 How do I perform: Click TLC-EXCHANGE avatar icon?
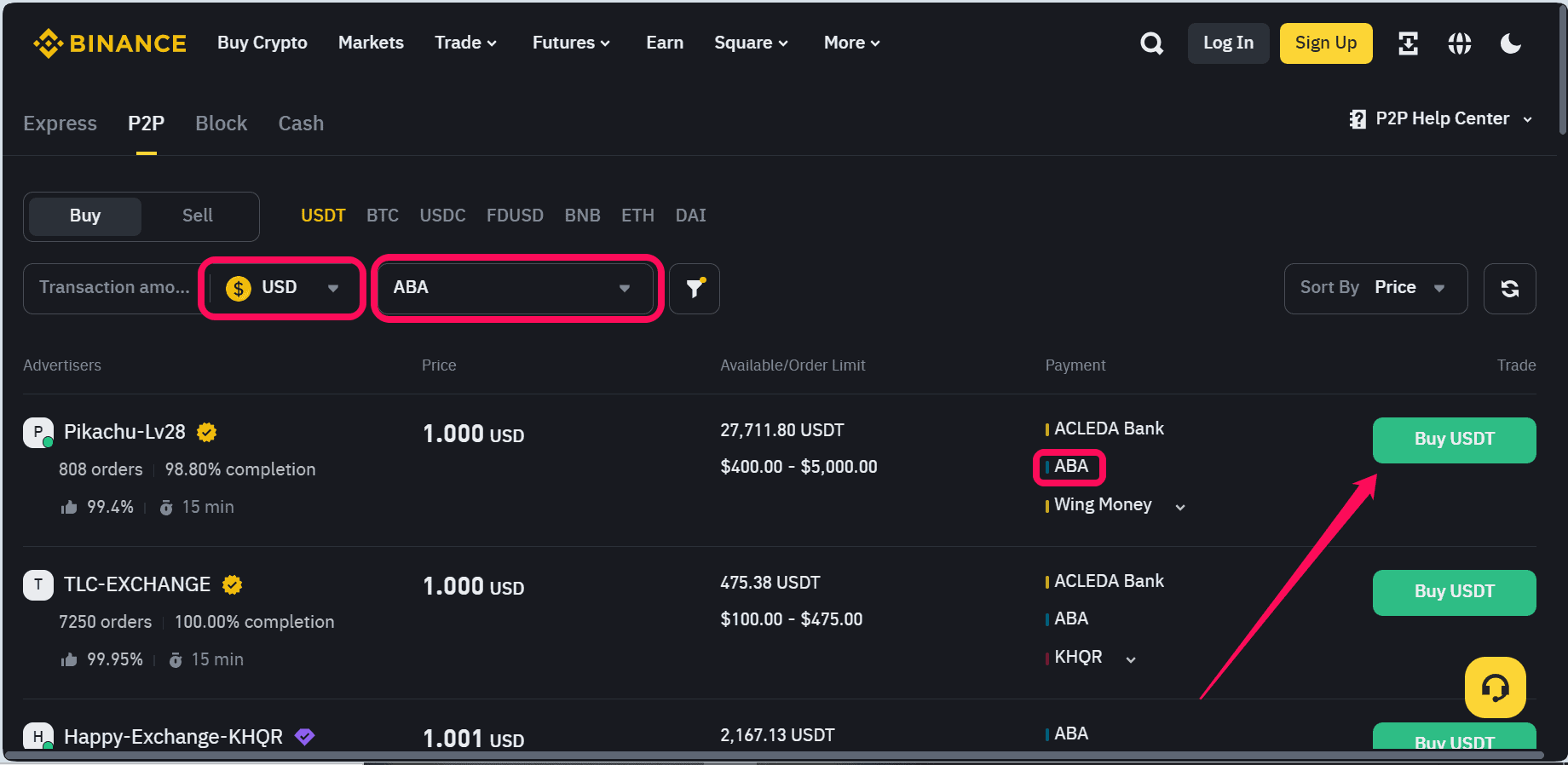click(38, 585)
